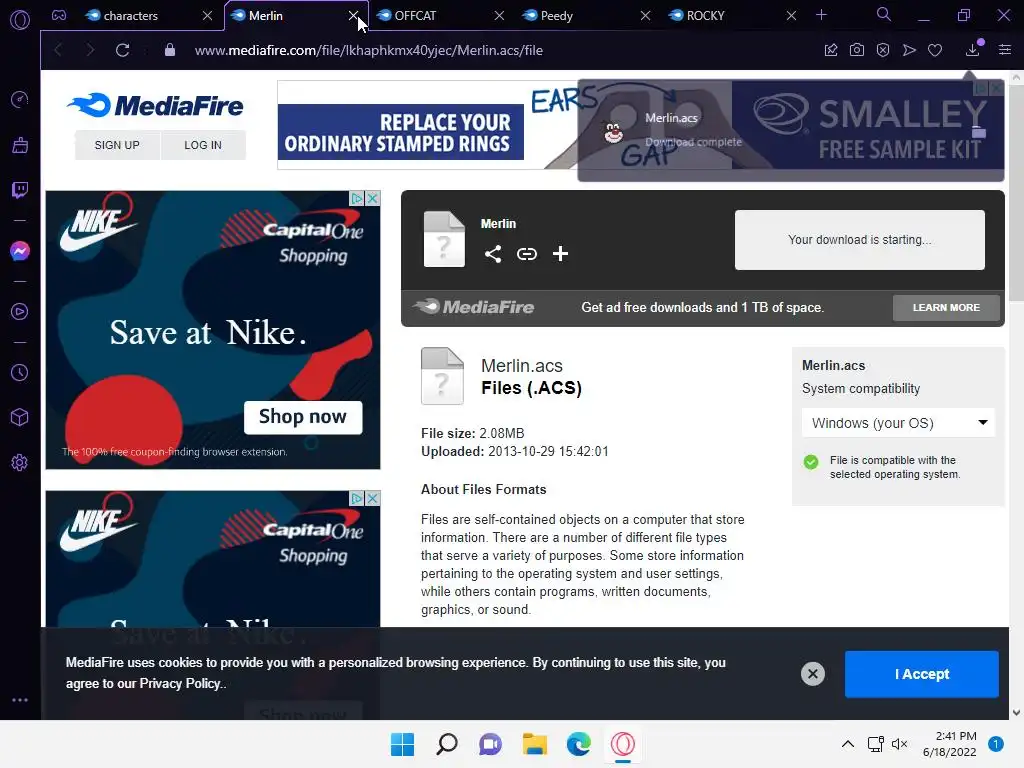
Task: Expand the Windows (your OS) dropdown
Action: point(898,423)
